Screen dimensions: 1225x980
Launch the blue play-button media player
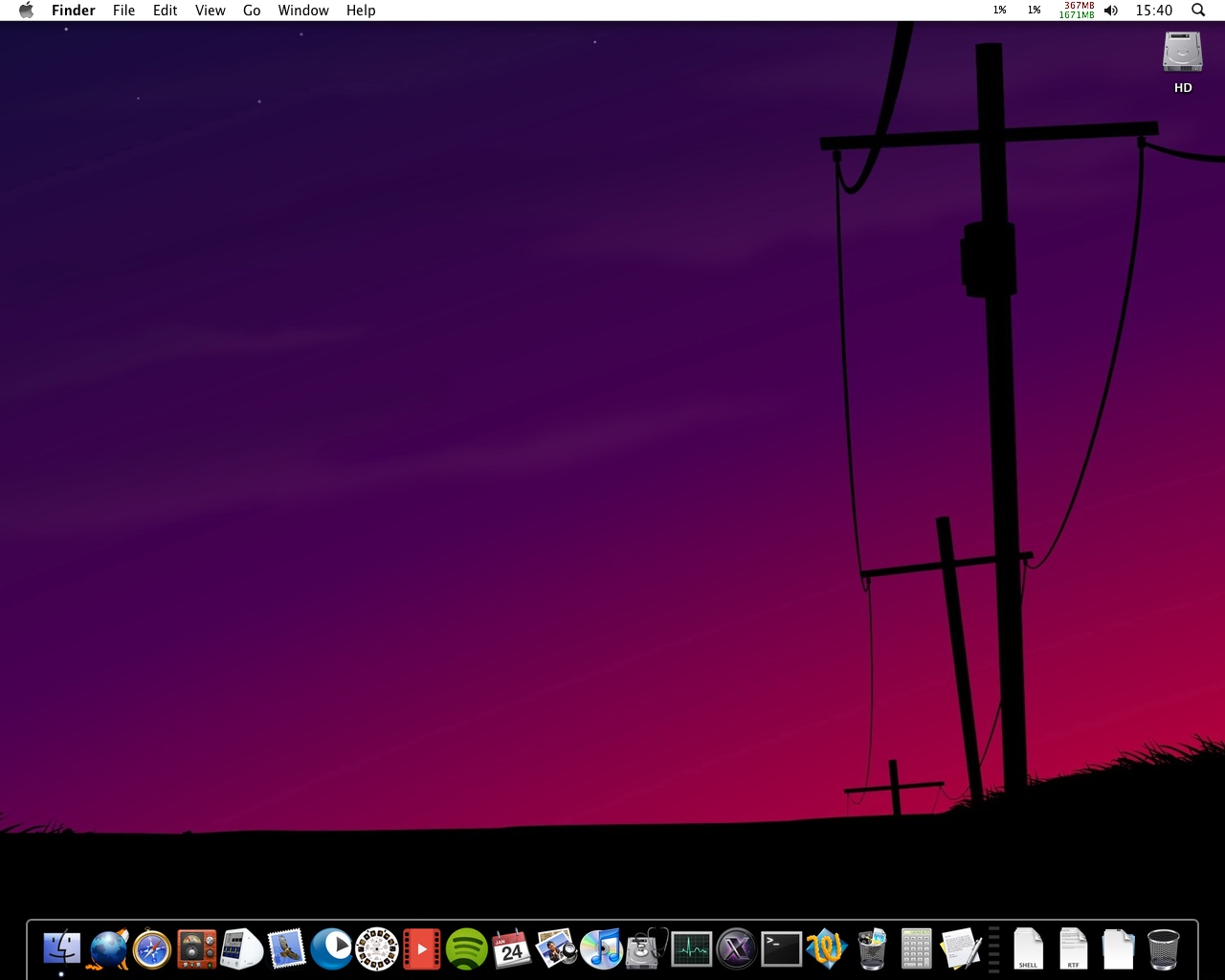click(332, 949)
